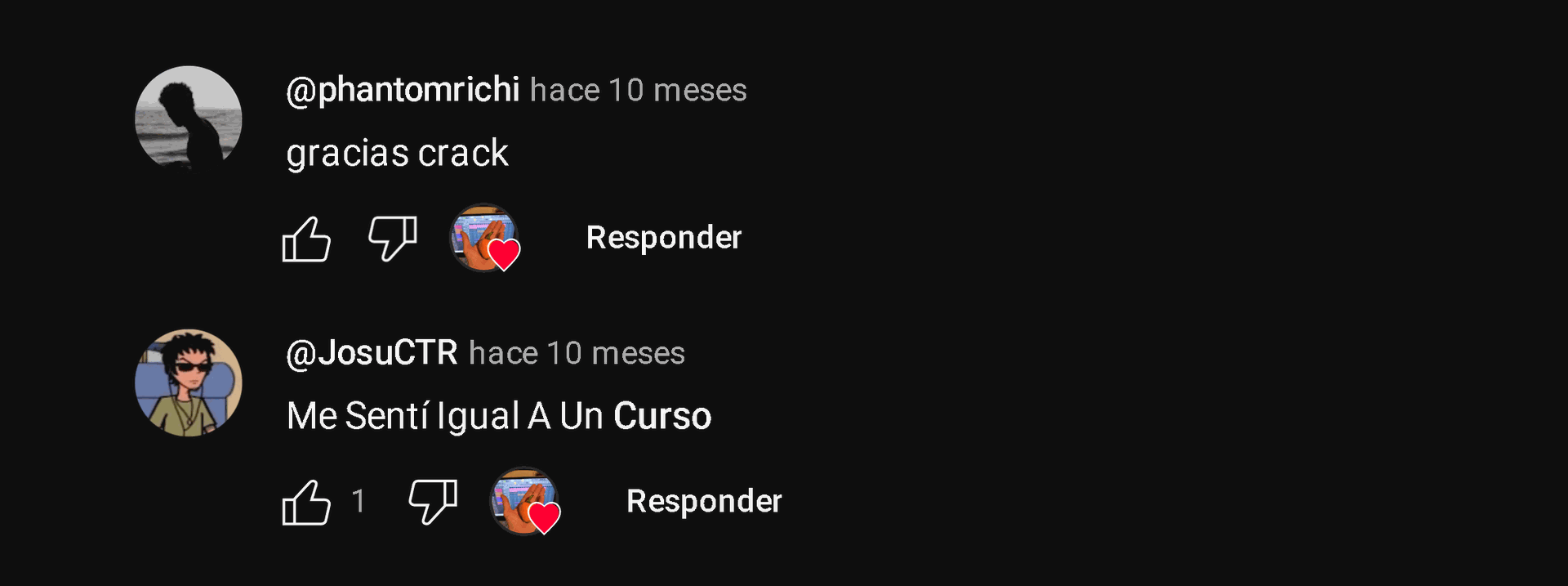Dislike the "gracias crack" comment
The height and width of the screenshot is (586, 1568).
pyautogui.click(x=393, y=239)
